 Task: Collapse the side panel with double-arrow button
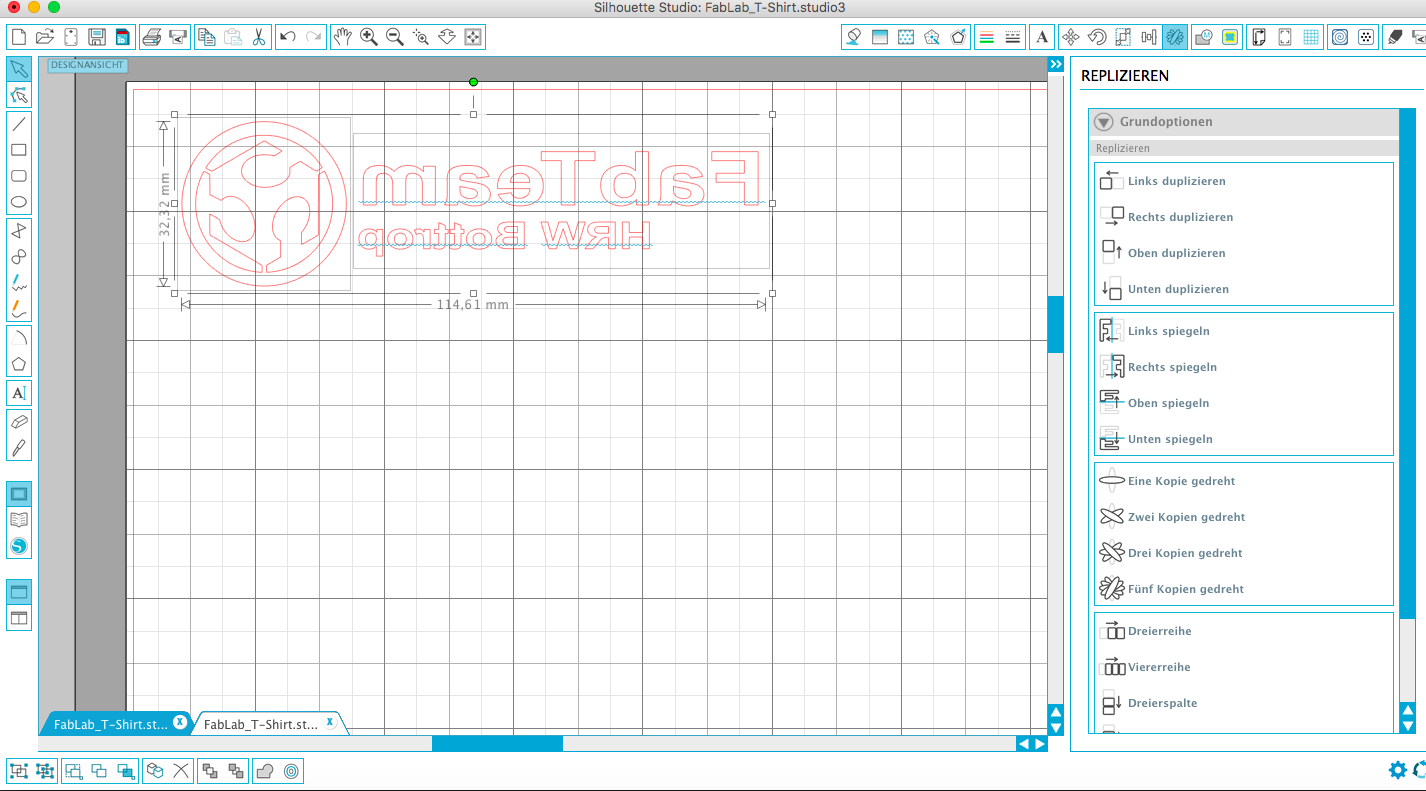coord(1056,64)
